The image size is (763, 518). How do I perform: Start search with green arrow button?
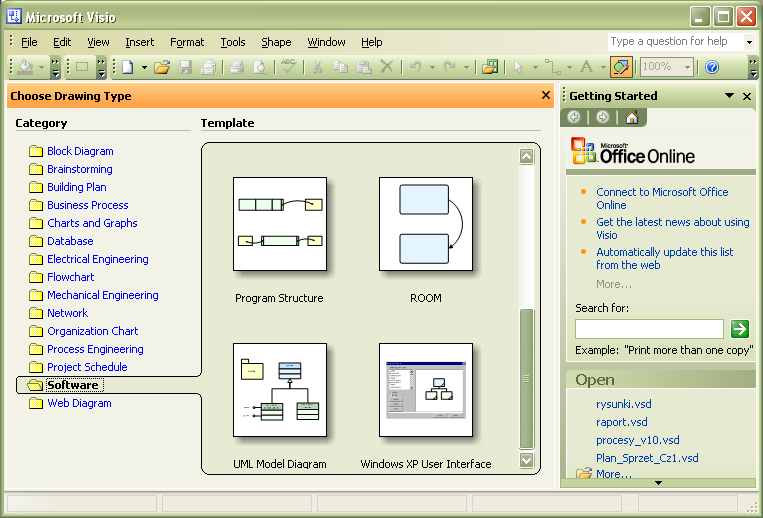point(740,329)
